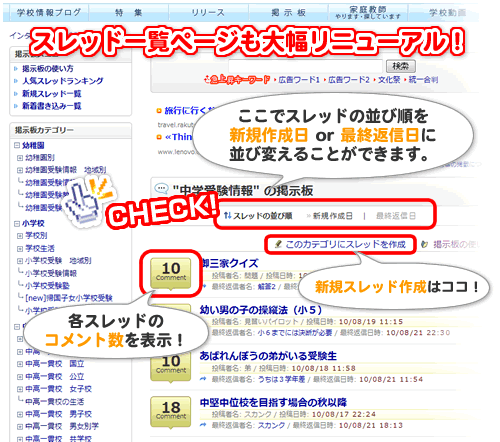Click last reply date 10/08/21 18:13
Screen dimensions: 500x442
point(371,425)
